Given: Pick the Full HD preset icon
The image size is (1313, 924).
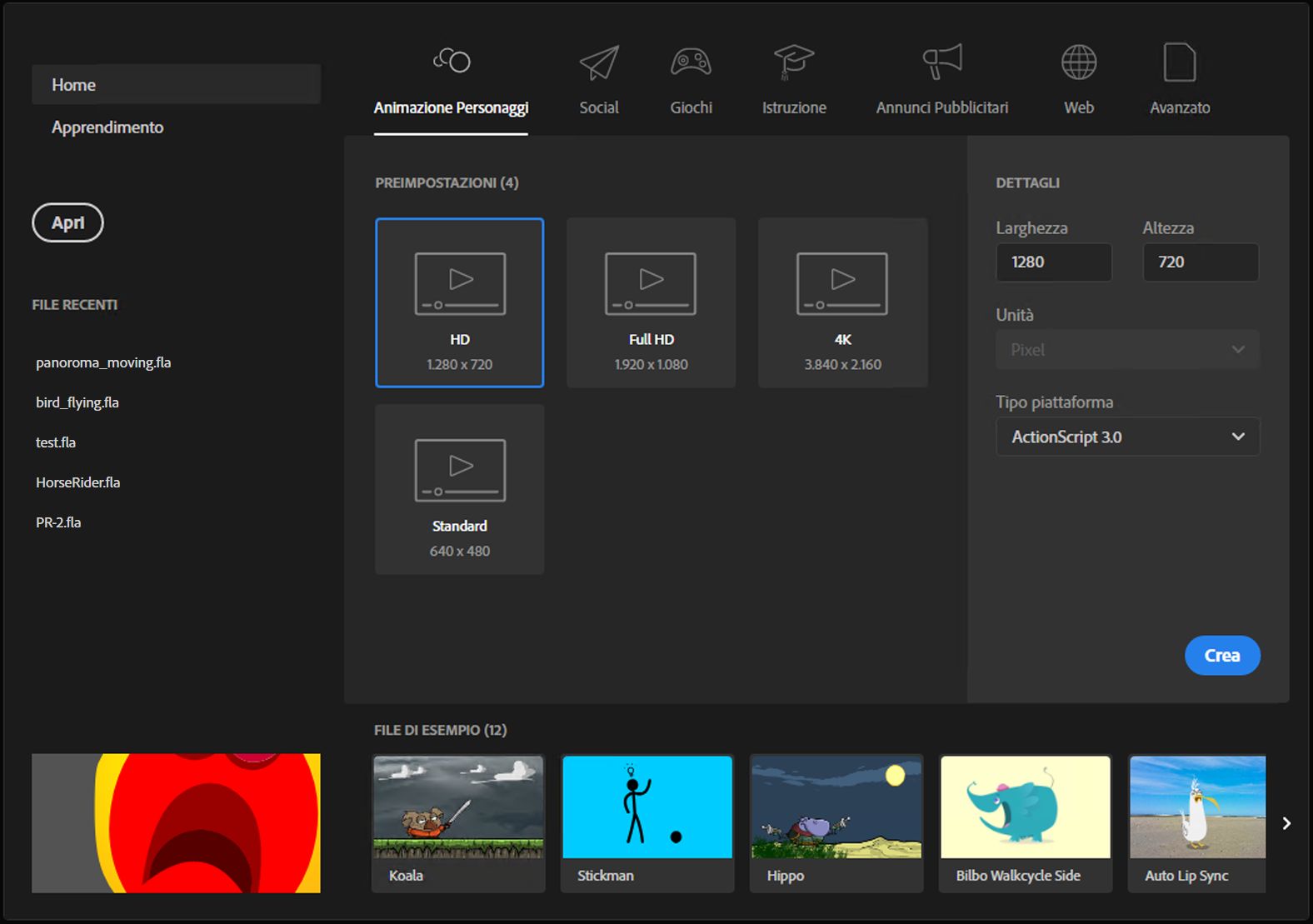Looking at the screenshot, I should 651,283.
